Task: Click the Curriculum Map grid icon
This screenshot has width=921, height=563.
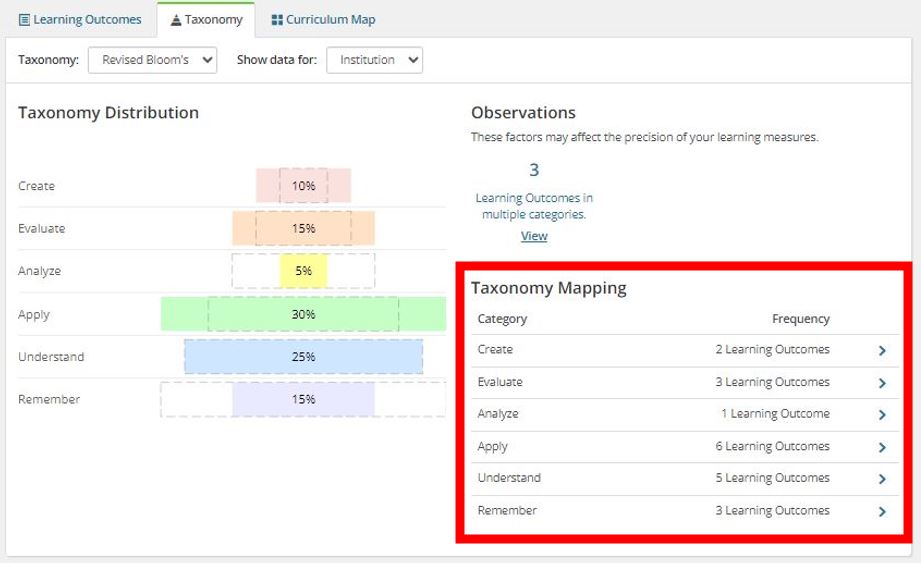Action: point(277,20)
